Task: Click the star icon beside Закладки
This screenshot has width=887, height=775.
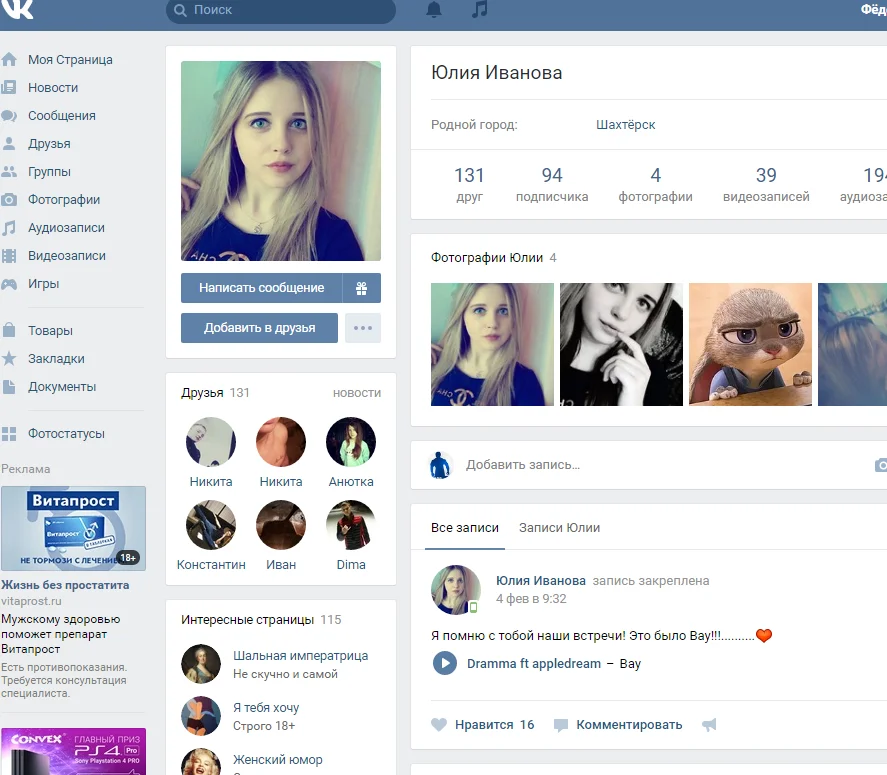Action: point(9,358)
